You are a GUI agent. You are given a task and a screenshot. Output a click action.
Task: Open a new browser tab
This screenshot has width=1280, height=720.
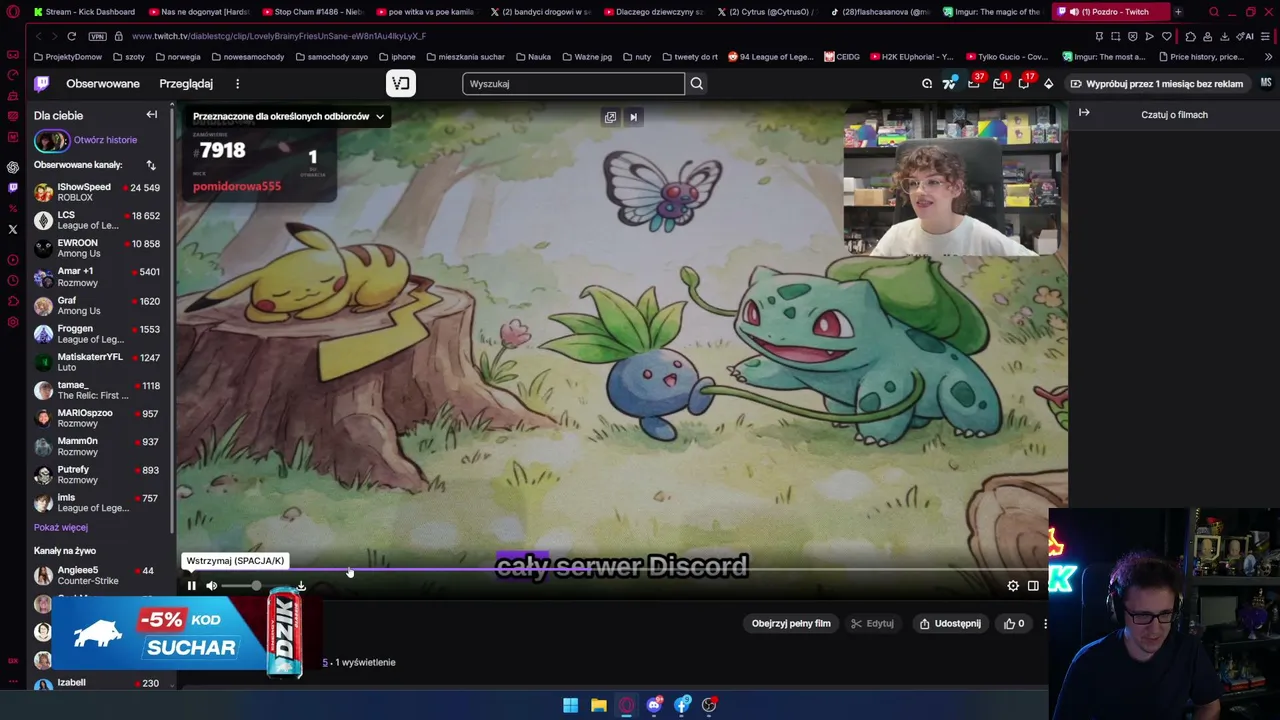coord(1178,12)
